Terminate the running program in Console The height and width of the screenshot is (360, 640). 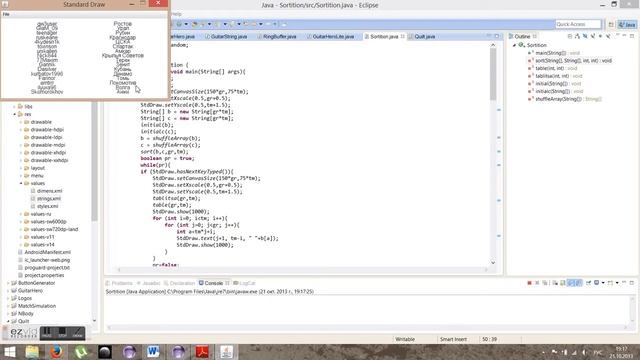529,283
